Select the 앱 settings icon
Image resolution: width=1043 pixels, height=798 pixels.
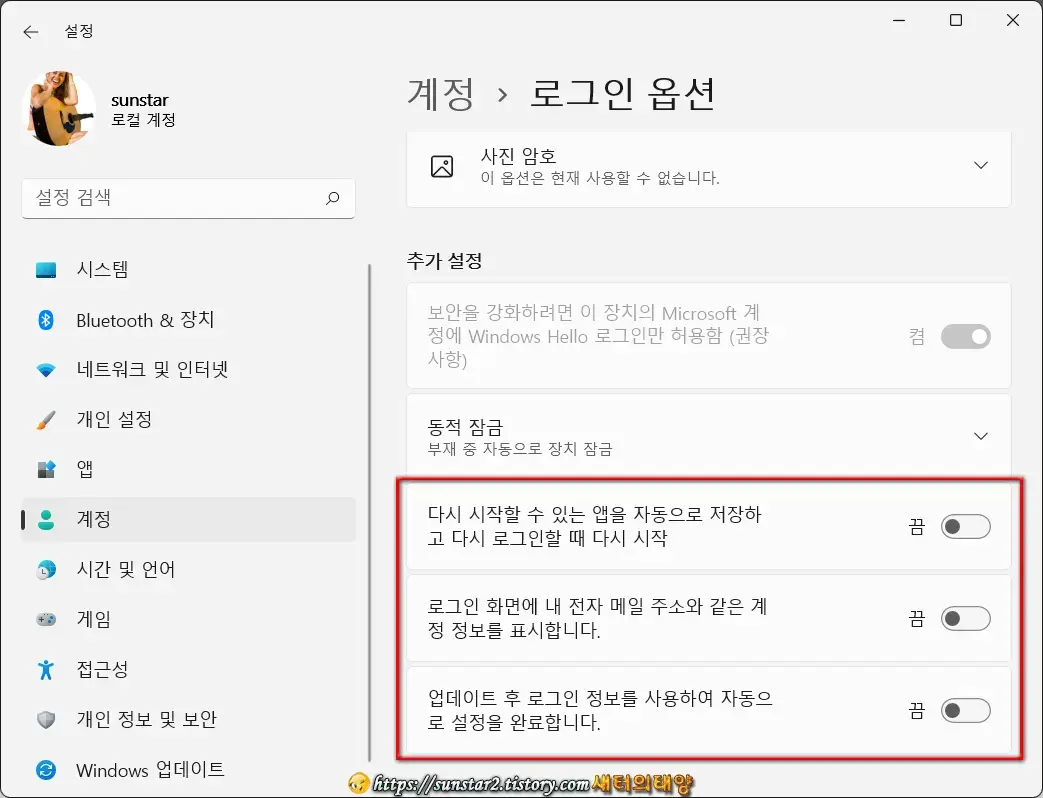47,469
